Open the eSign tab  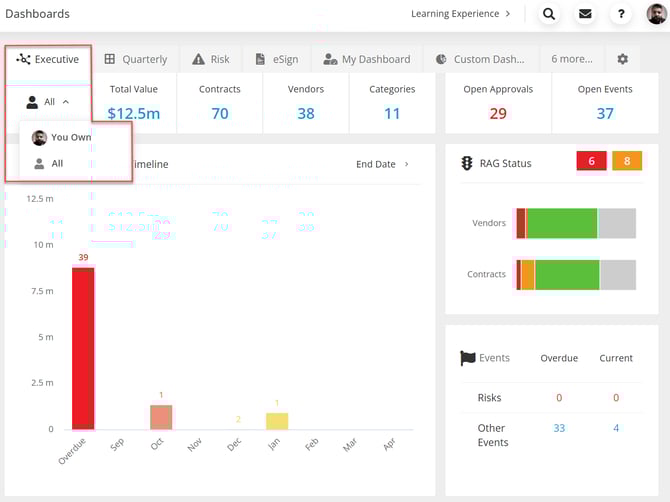pyautogui.click(x=277, y=59)
